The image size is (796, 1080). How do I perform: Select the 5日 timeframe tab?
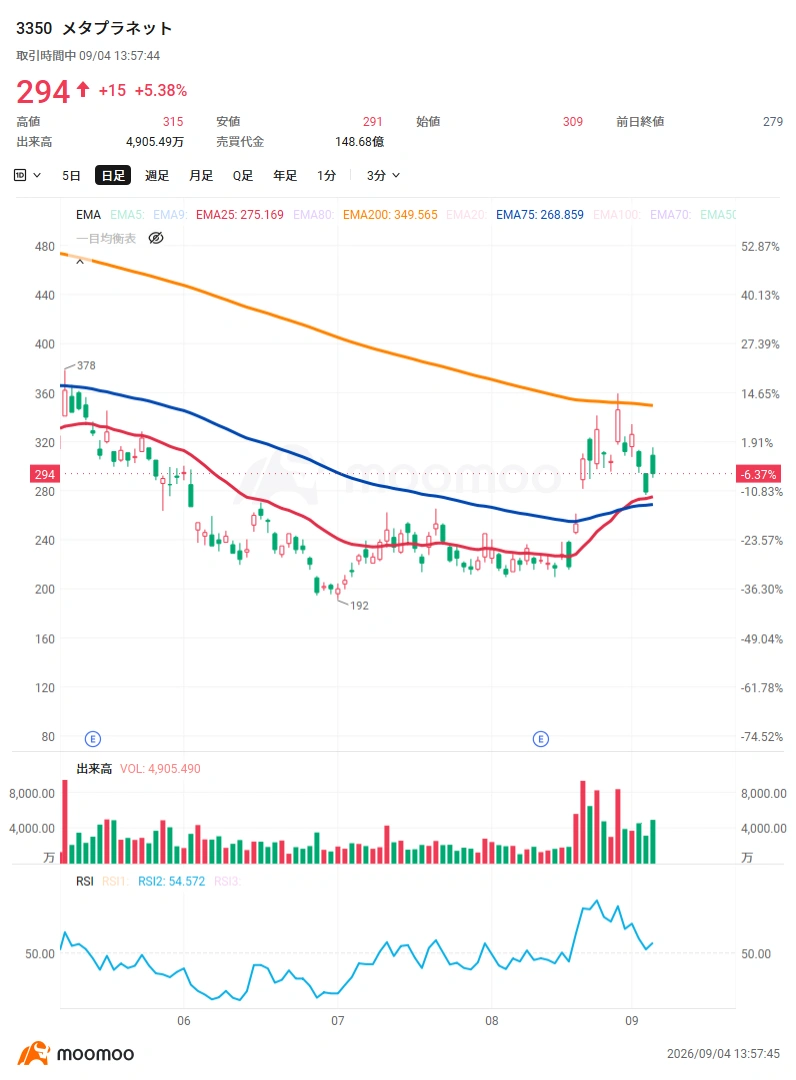(71, 176)
